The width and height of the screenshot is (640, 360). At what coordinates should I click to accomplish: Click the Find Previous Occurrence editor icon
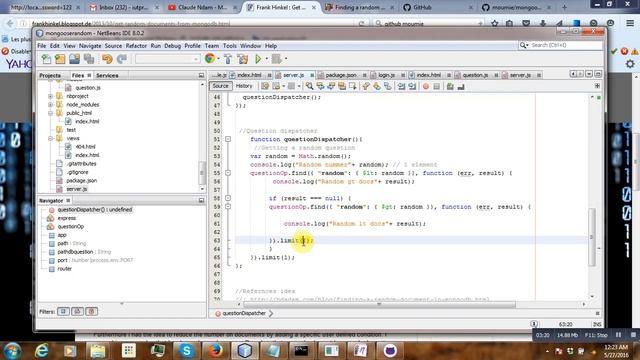tap(320, 86)
